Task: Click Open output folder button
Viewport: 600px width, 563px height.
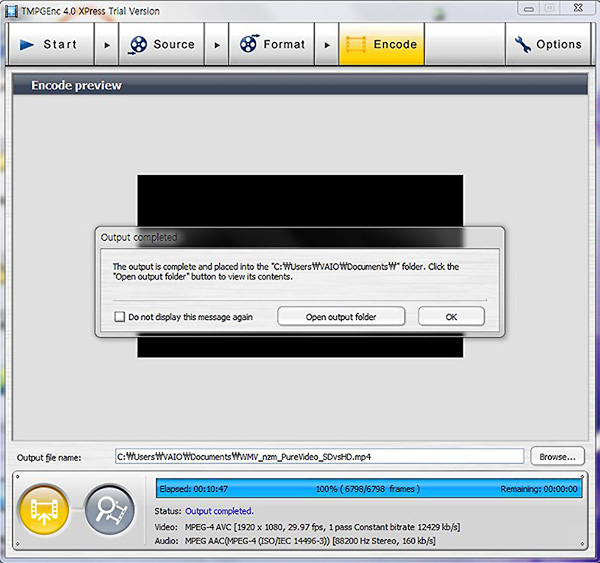Action: [341, 317]
